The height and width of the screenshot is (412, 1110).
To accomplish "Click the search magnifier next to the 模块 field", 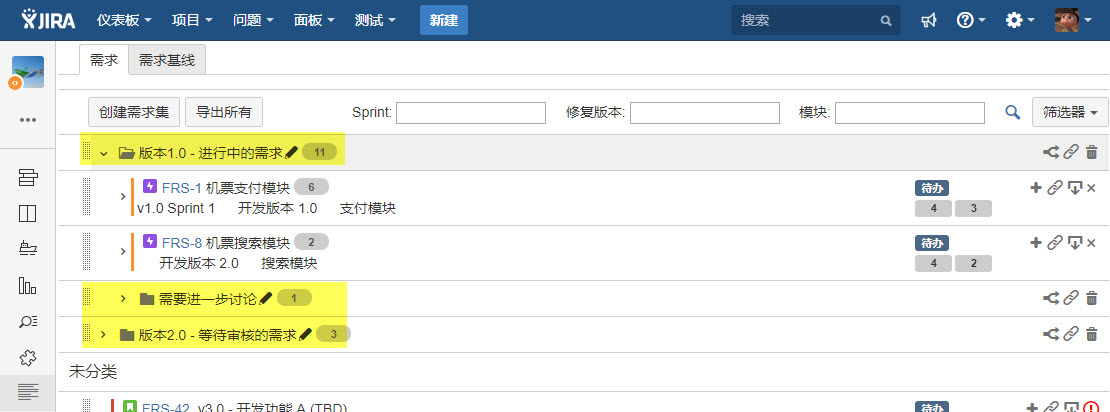I will (1012, 113).
